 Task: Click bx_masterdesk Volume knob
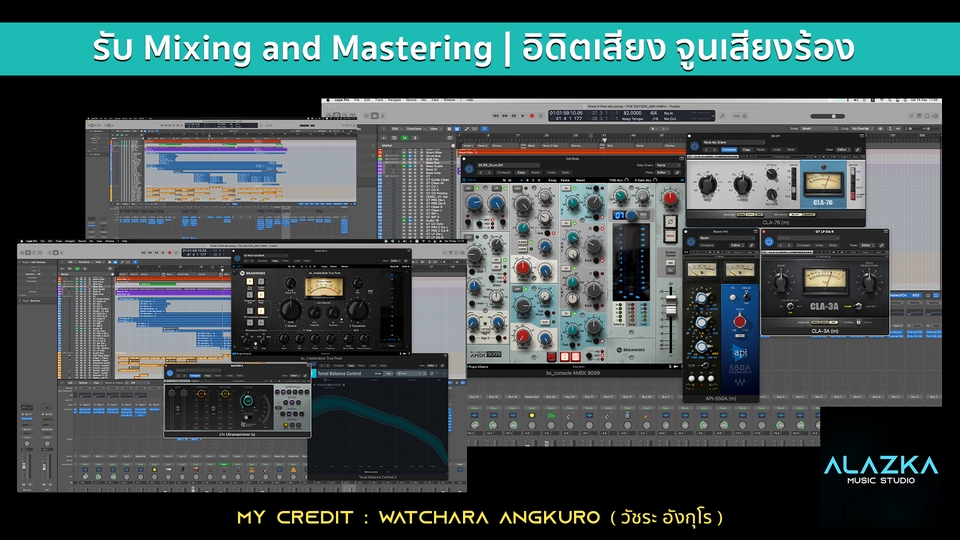click(291, 310)
